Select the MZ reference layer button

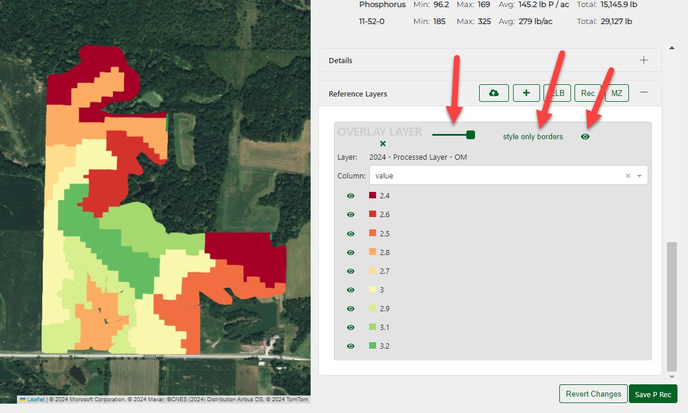click(x=618, y=93)
